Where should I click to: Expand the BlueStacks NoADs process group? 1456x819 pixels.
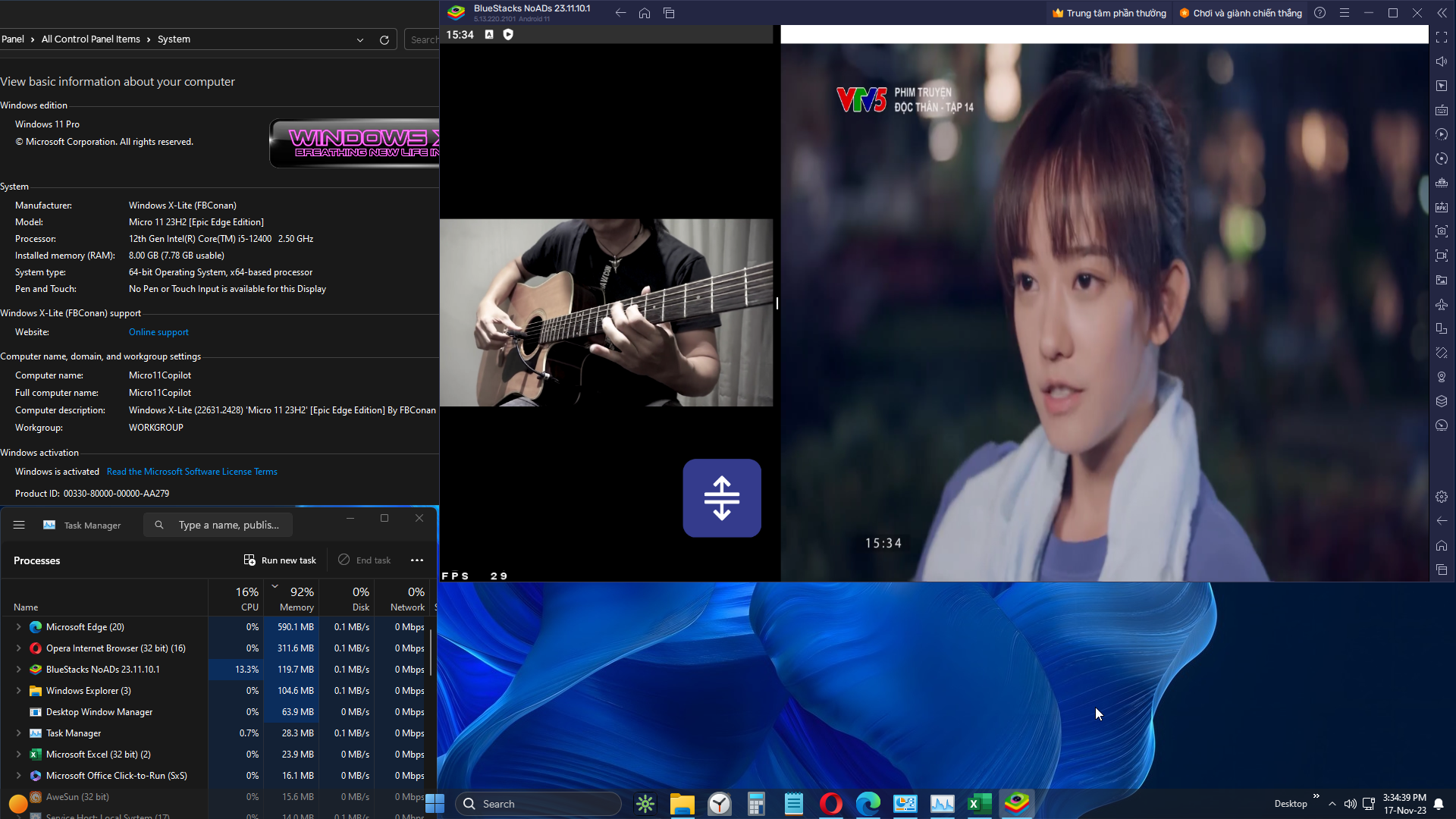[18, 670]
